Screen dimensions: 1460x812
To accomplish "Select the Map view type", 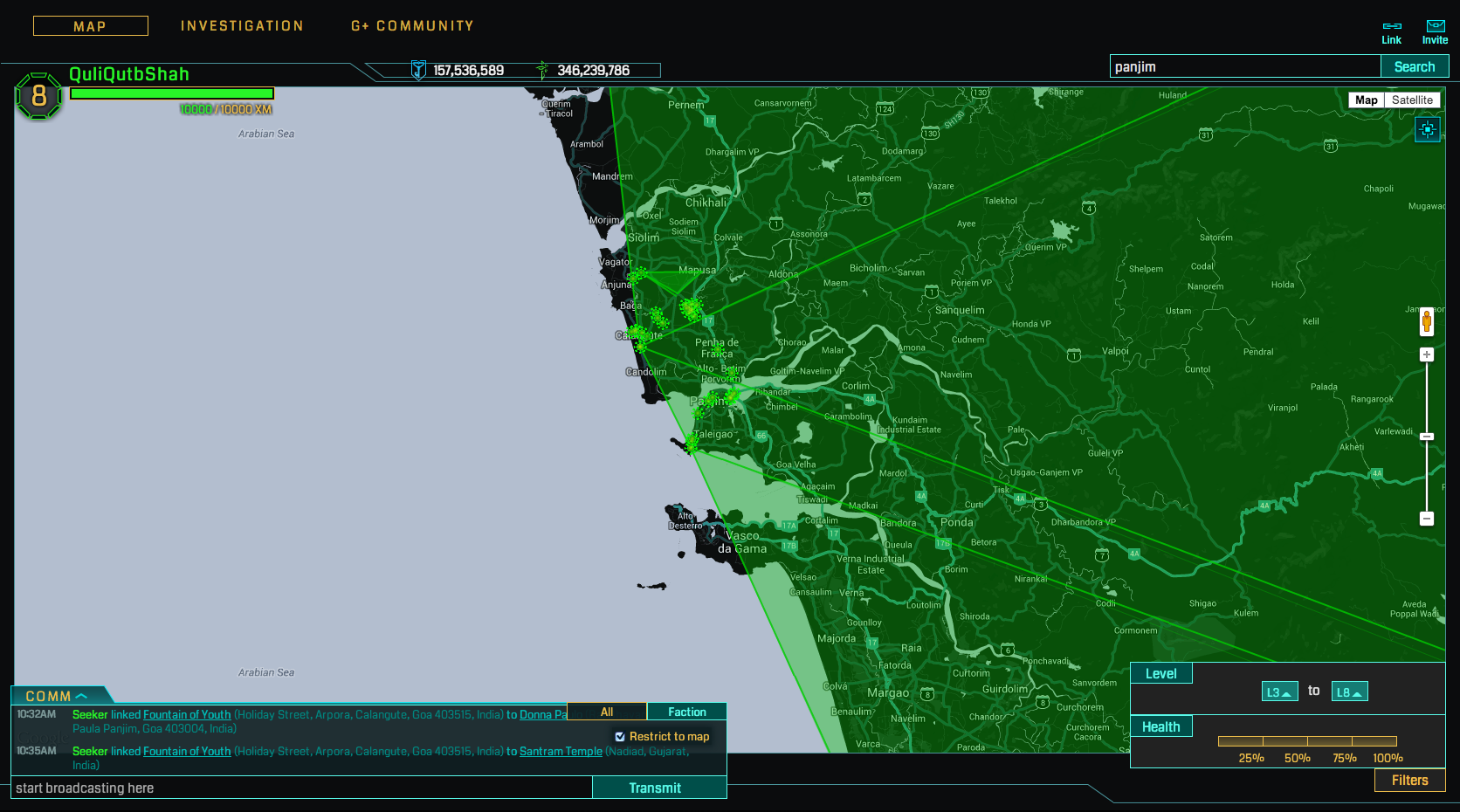I will click(x=1367, y=100).
